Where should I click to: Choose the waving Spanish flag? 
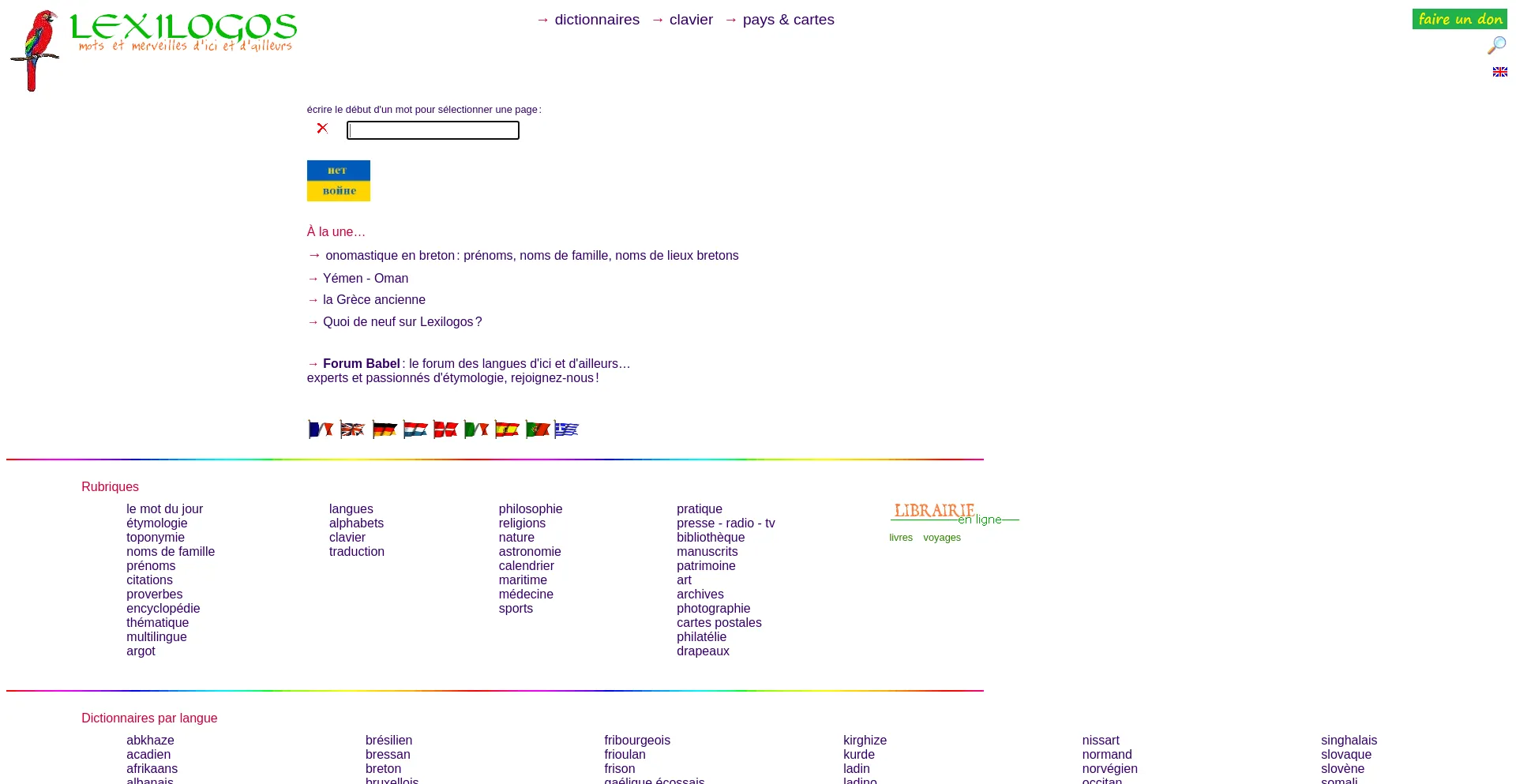point(507,430)
